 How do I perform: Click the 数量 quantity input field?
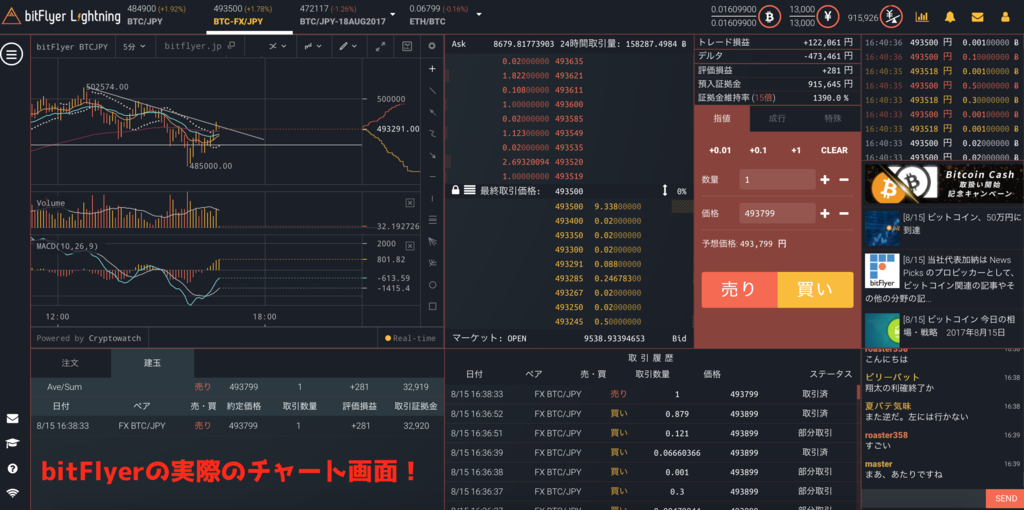tap(777, 180)
